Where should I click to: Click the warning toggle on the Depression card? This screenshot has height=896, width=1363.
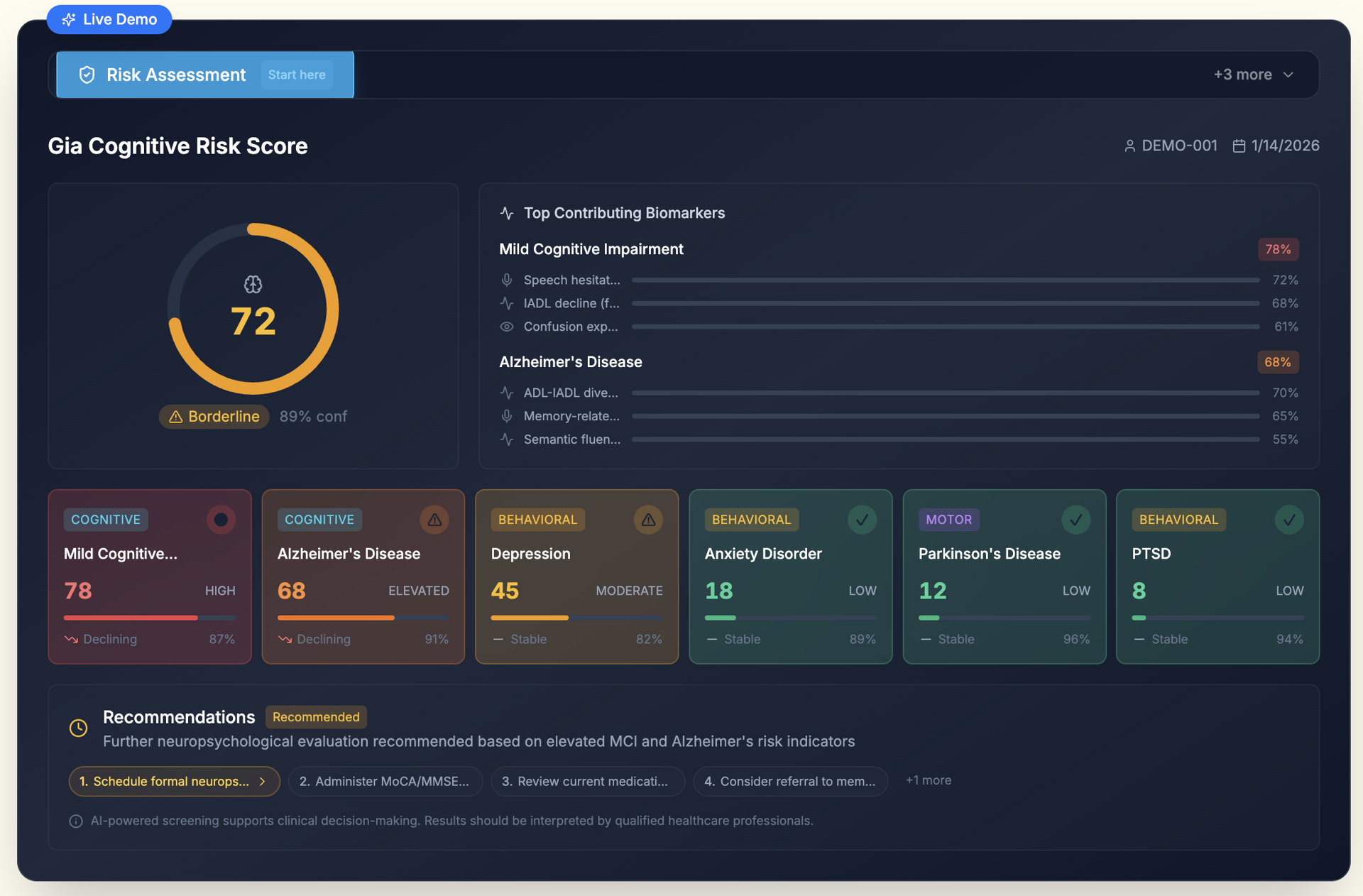[x=648, y=519]
